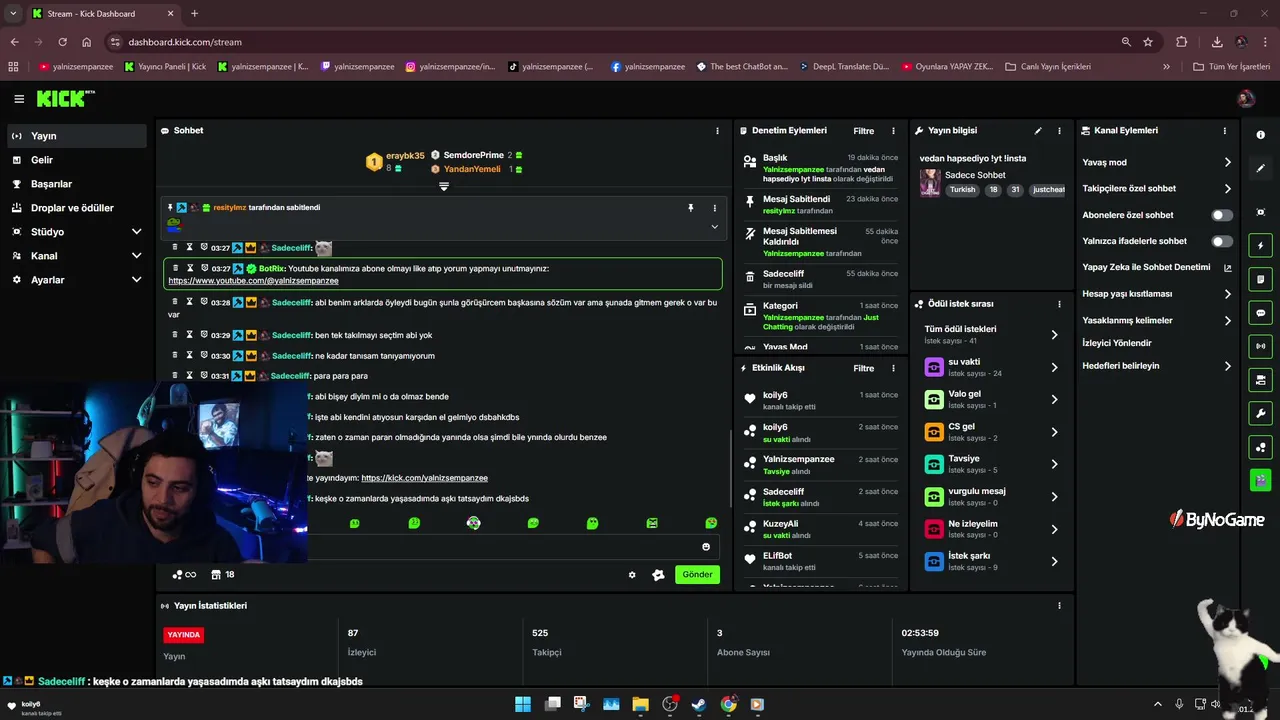1280x720 pixels.
Task: Open a new browser tab
Action: coord(194,13)
